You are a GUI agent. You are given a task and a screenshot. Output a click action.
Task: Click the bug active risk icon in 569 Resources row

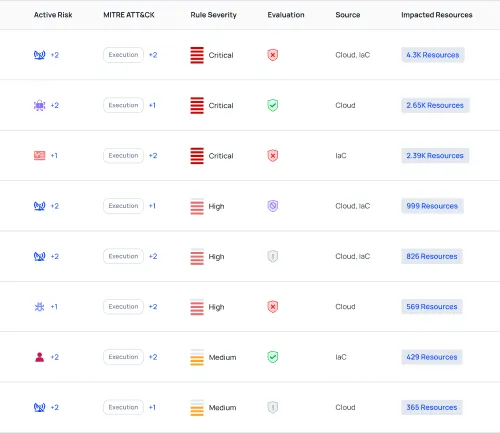tap(40, 307)
